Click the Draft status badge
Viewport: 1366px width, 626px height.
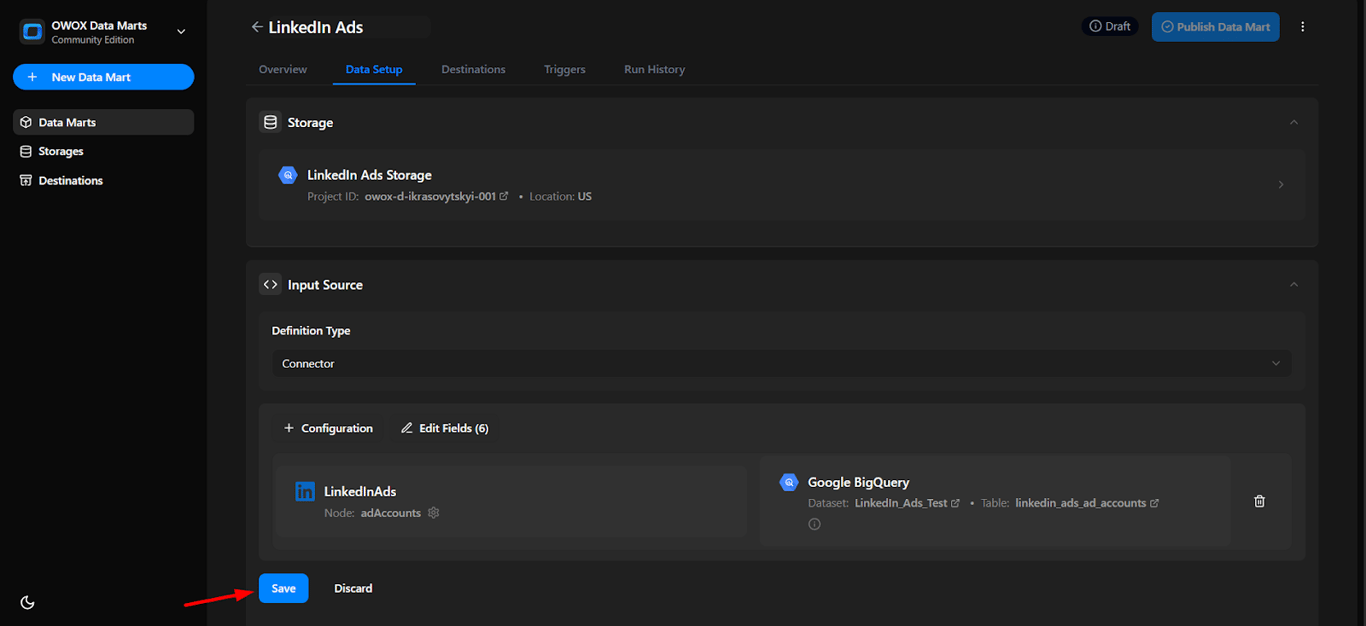coord(1110,27)
